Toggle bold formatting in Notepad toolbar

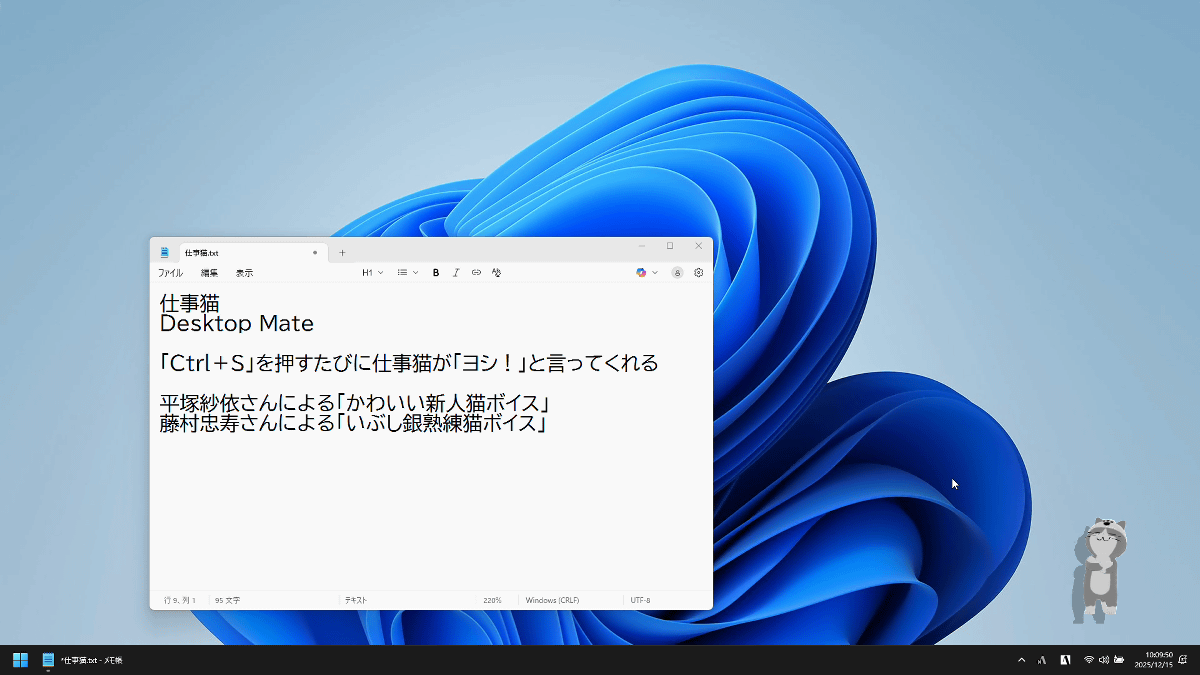(436, 272)
